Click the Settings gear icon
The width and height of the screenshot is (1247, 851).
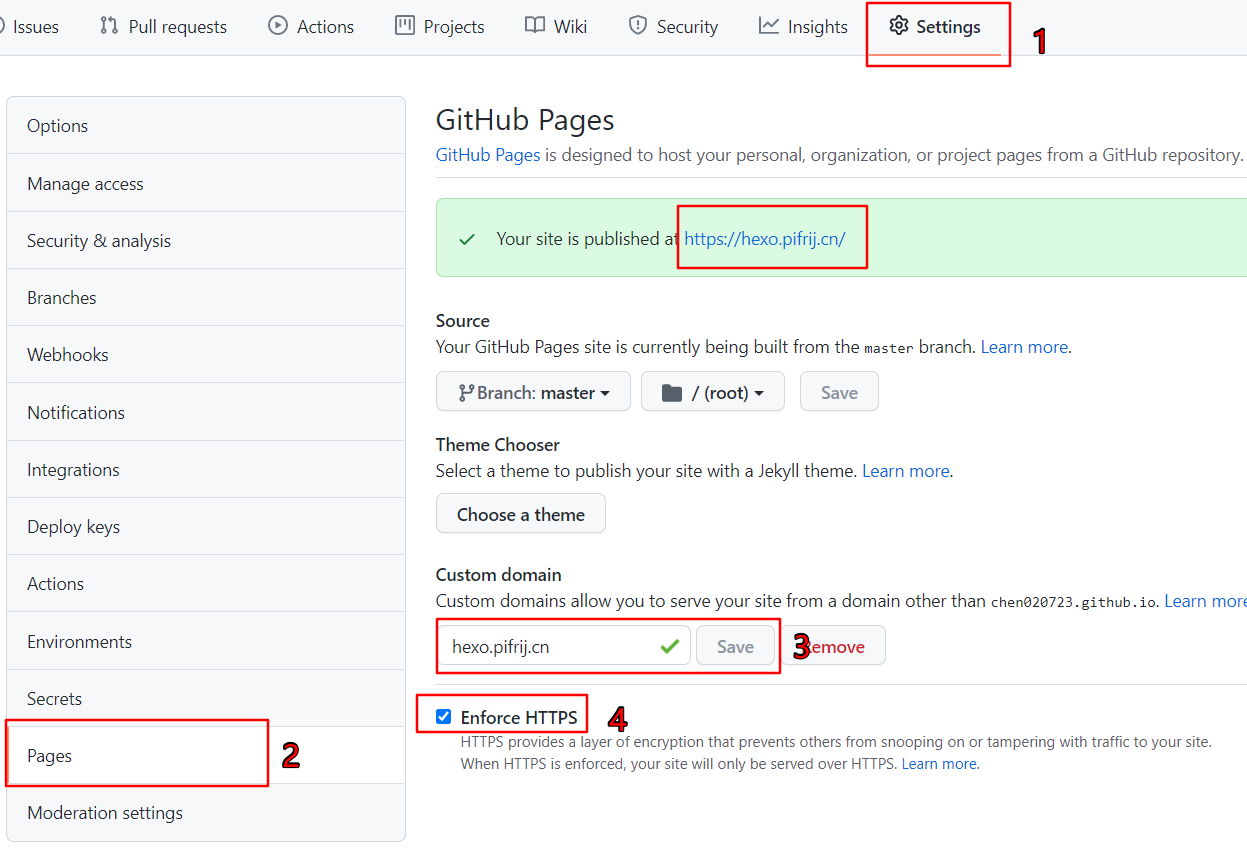(899, 26)
